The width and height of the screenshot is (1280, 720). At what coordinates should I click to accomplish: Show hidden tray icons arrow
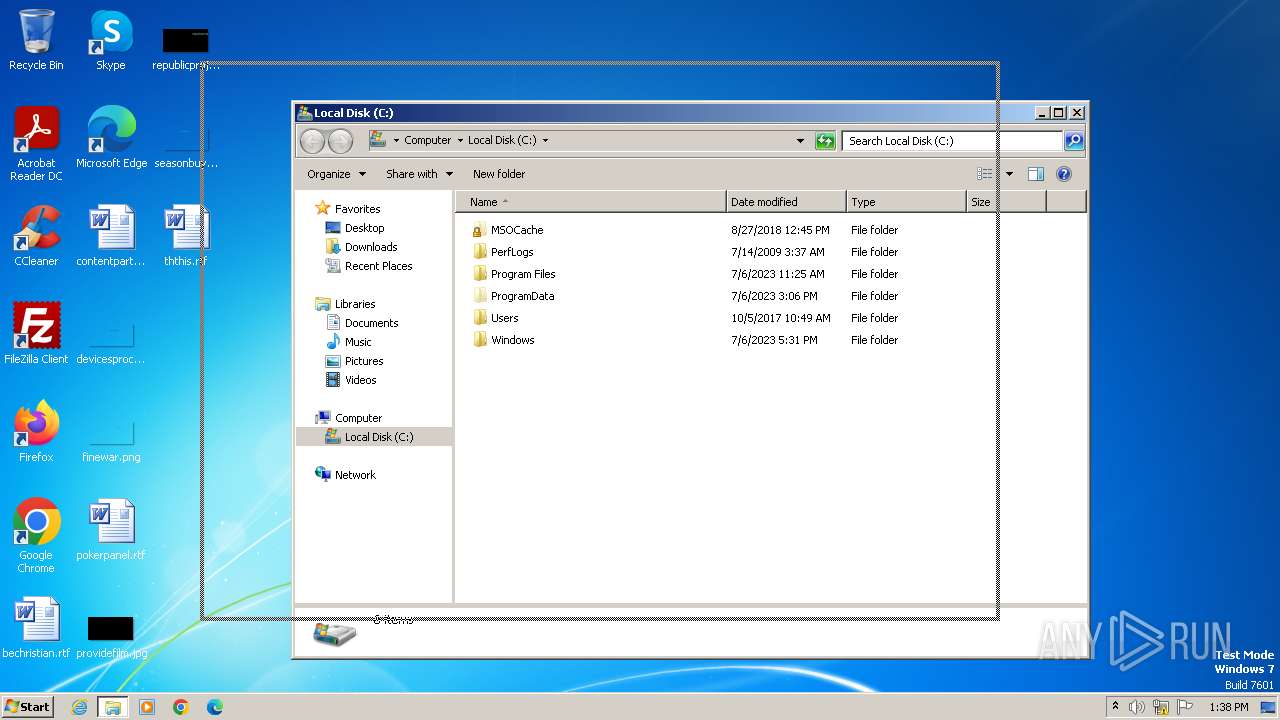[x=1115, y=707]
